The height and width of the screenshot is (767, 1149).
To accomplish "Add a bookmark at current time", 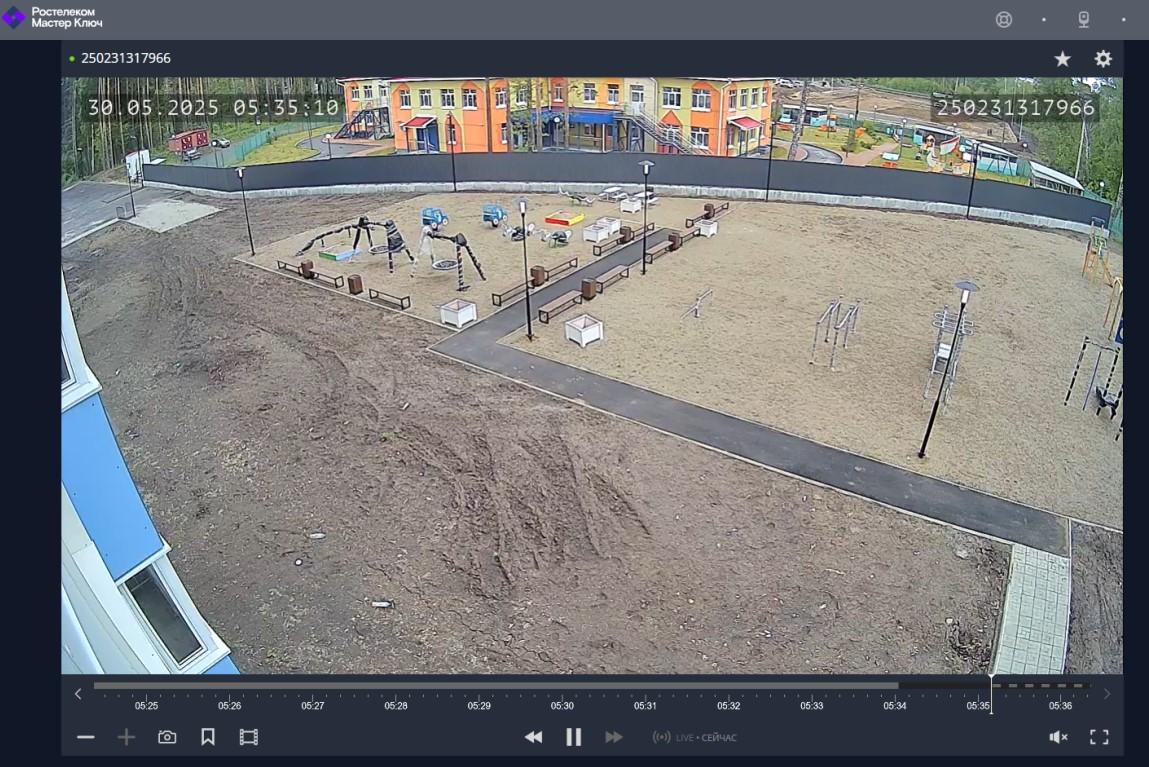I will point(208,737).
